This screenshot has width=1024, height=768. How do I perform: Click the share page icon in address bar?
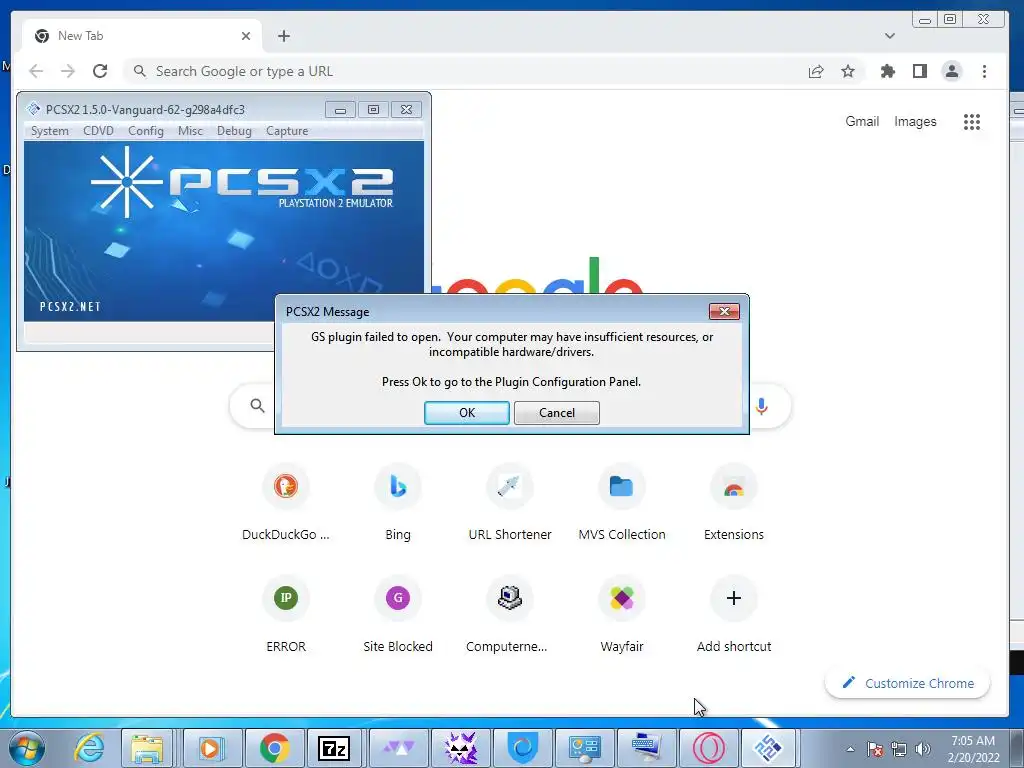click(x=816, y=71)
